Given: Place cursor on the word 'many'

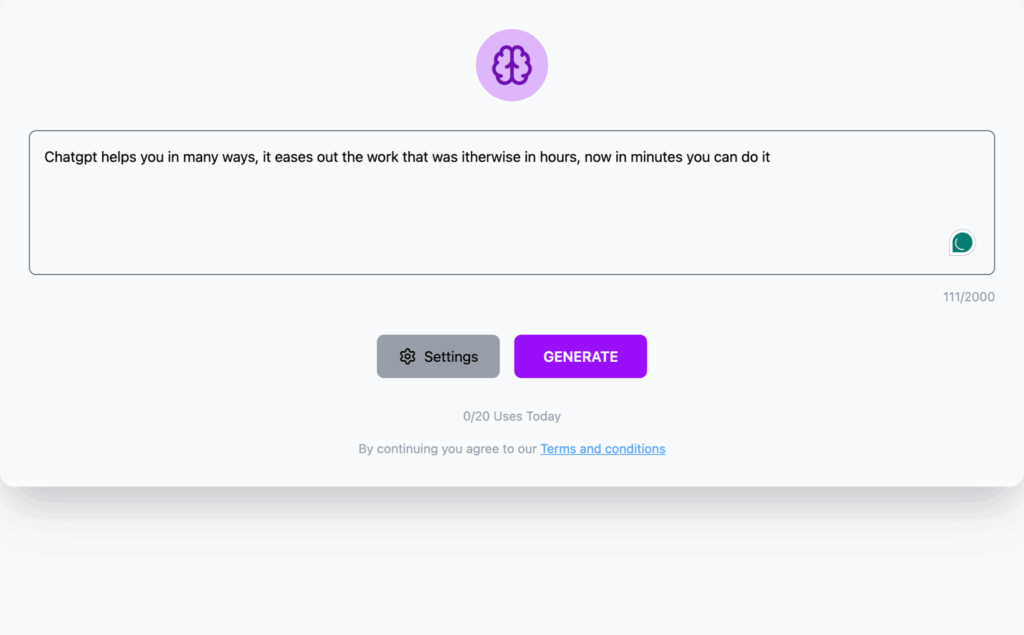Looking at the screenshot, I should [x=200, y=158].
